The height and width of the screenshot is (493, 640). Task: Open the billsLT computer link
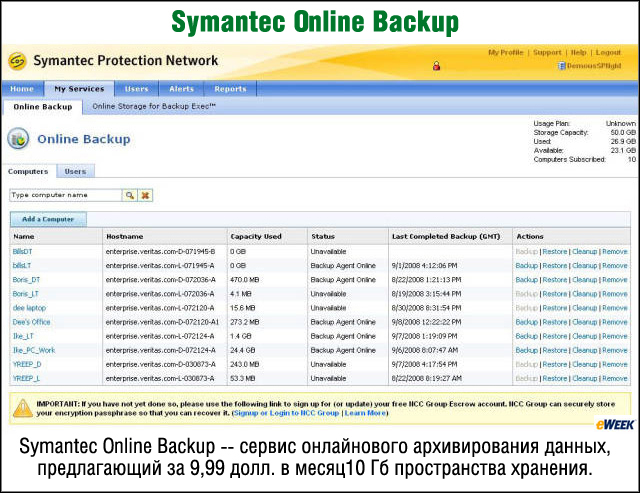[x=22, y=266]
